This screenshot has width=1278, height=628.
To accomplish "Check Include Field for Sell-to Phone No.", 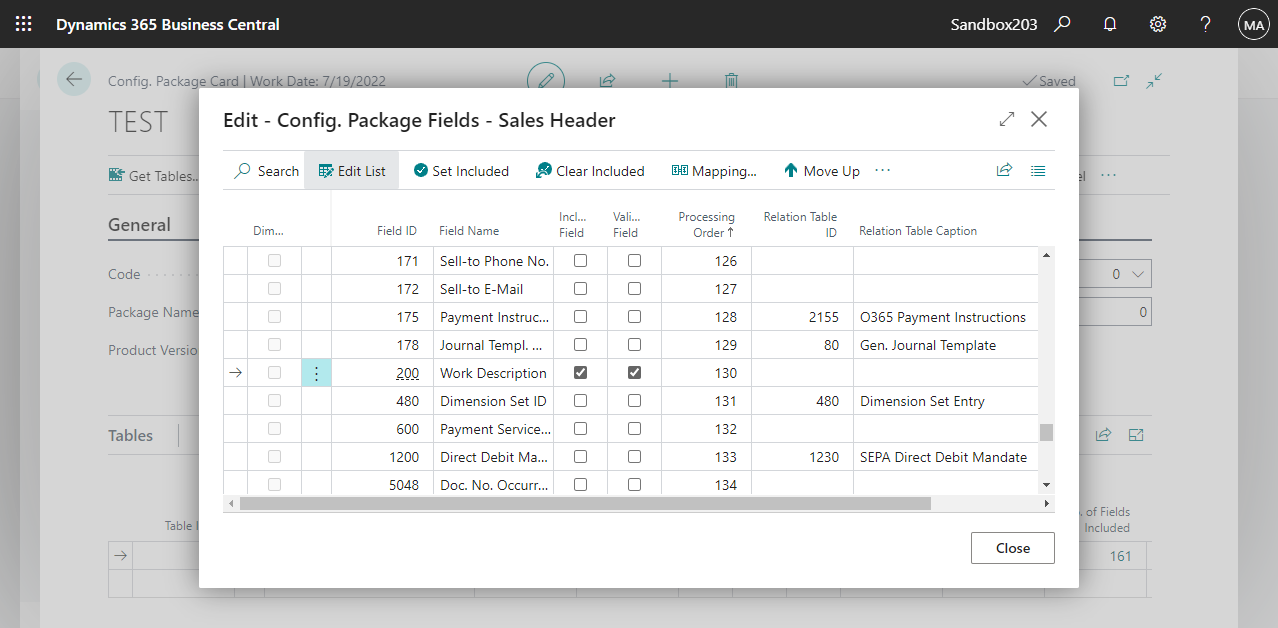I will point(580,261).
